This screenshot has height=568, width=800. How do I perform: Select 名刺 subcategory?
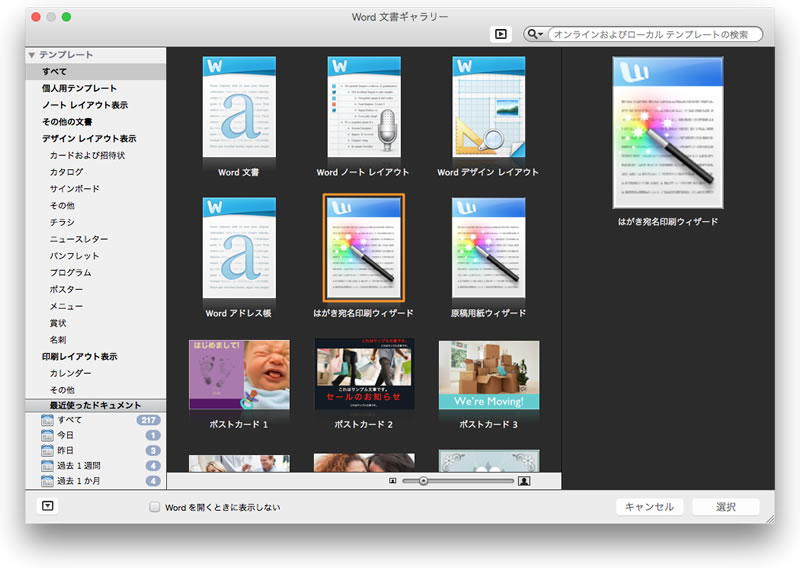coord(58,340)
